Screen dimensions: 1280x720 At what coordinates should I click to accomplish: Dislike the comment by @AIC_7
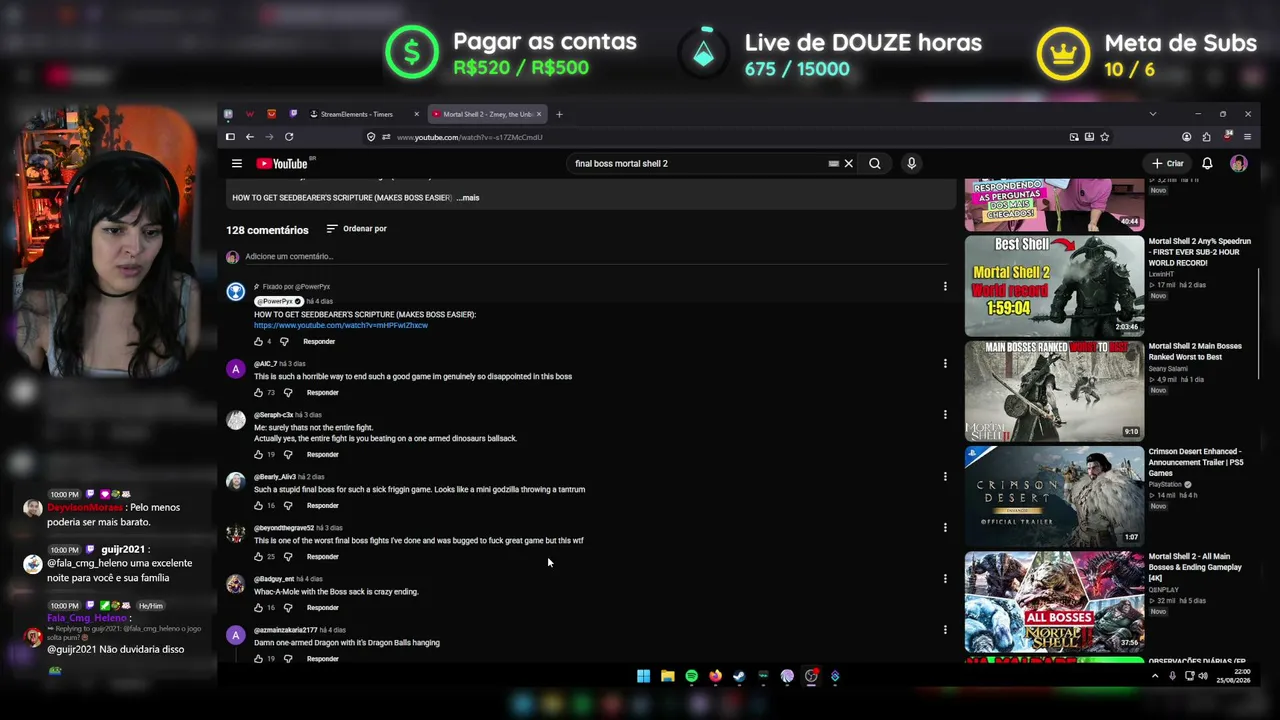click(287, 393)
